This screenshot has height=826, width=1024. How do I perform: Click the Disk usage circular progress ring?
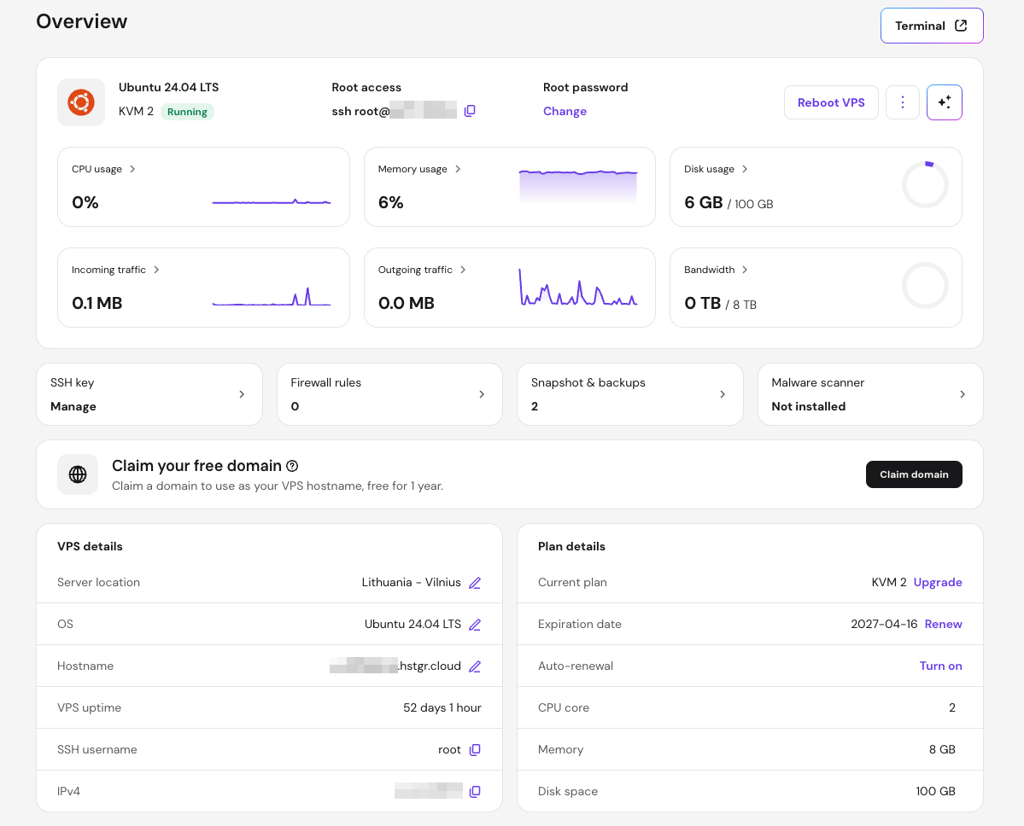click(925, 185)
